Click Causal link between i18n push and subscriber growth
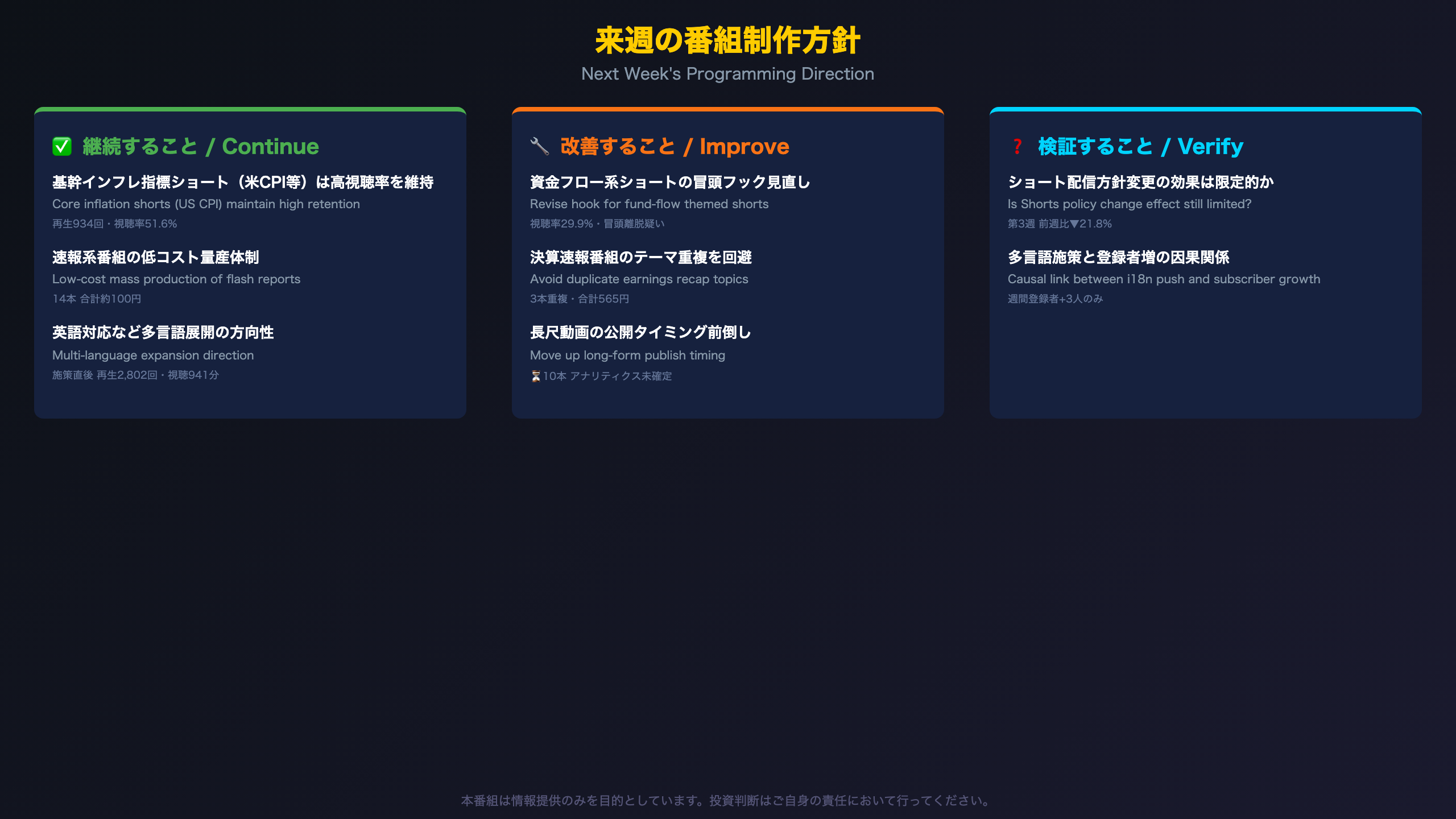This screenshot has width=1456, height=819. (x=1164, y=279)
